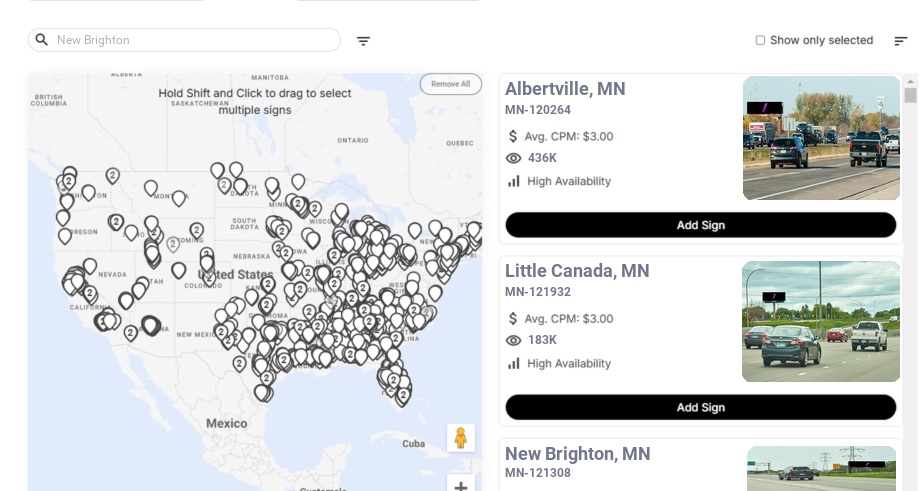Screen dimensions: 920x491
Task: Click the sign list scrollbar thumb
Action: click(x=910, y=95)
